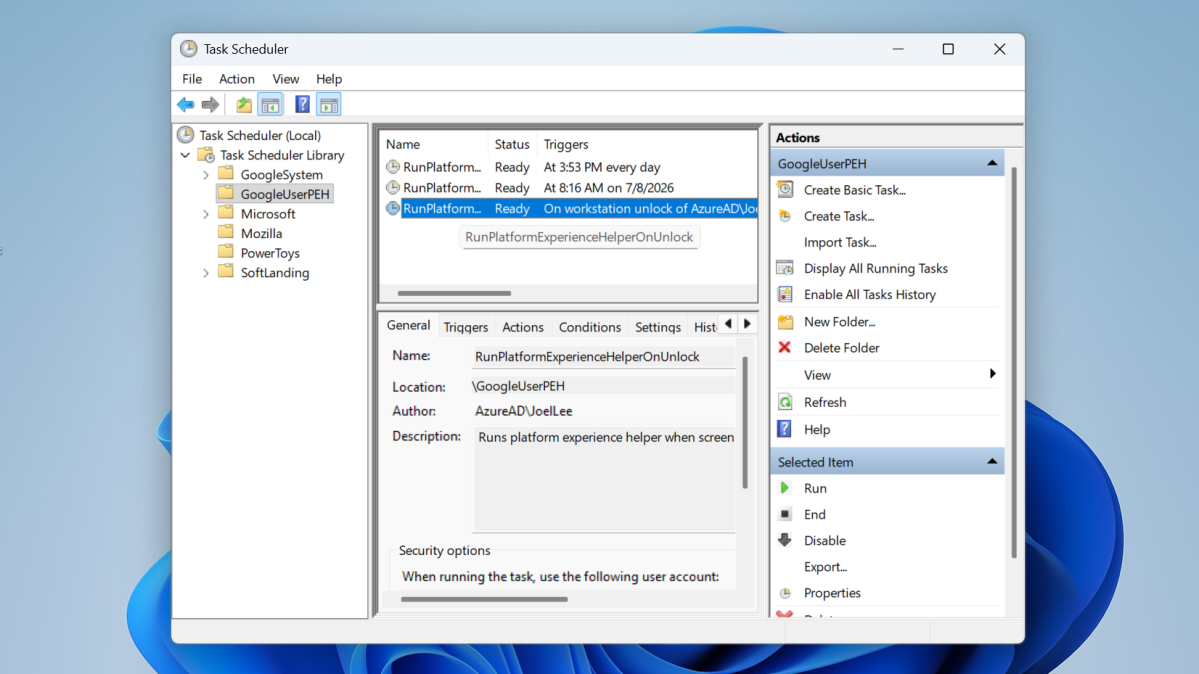Viewport: 1199px width, 674px height.
Task: Click the green Run play icon
Action: (x=785, y=488)
